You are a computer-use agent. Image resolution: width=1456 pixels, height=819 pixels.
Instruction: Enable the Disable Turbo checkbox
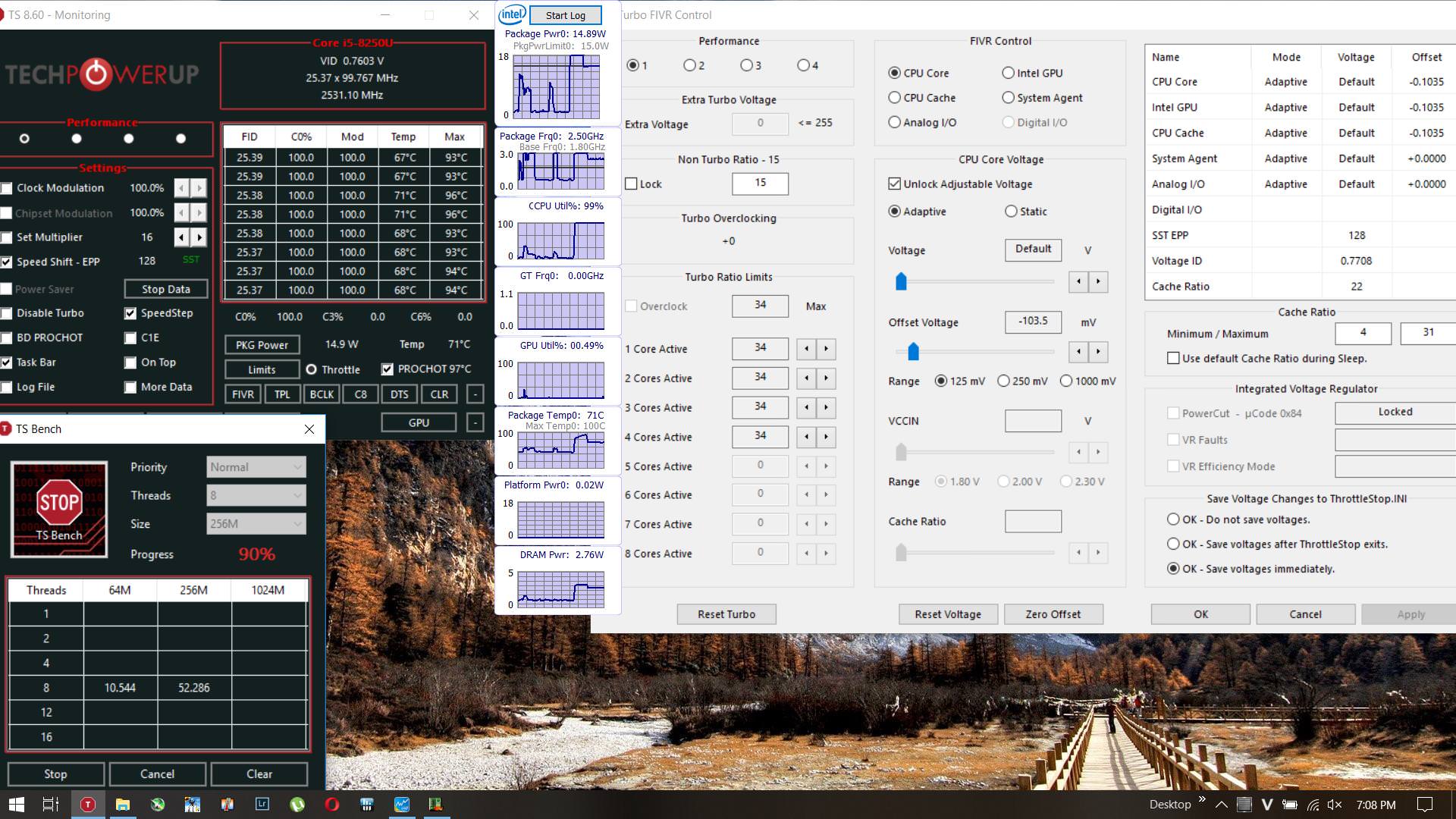[x=7, y=313]
